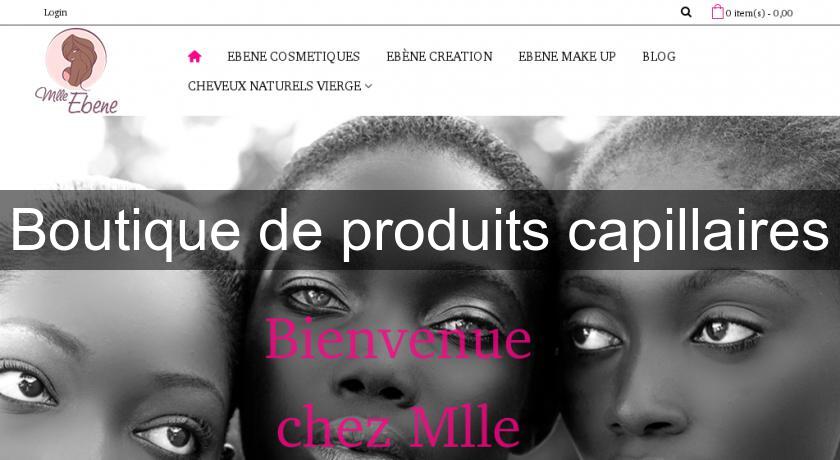Click the "Boutique de produits capillaires" banner title
Viewport: 840px width, 460px height.
click(419, 229)
